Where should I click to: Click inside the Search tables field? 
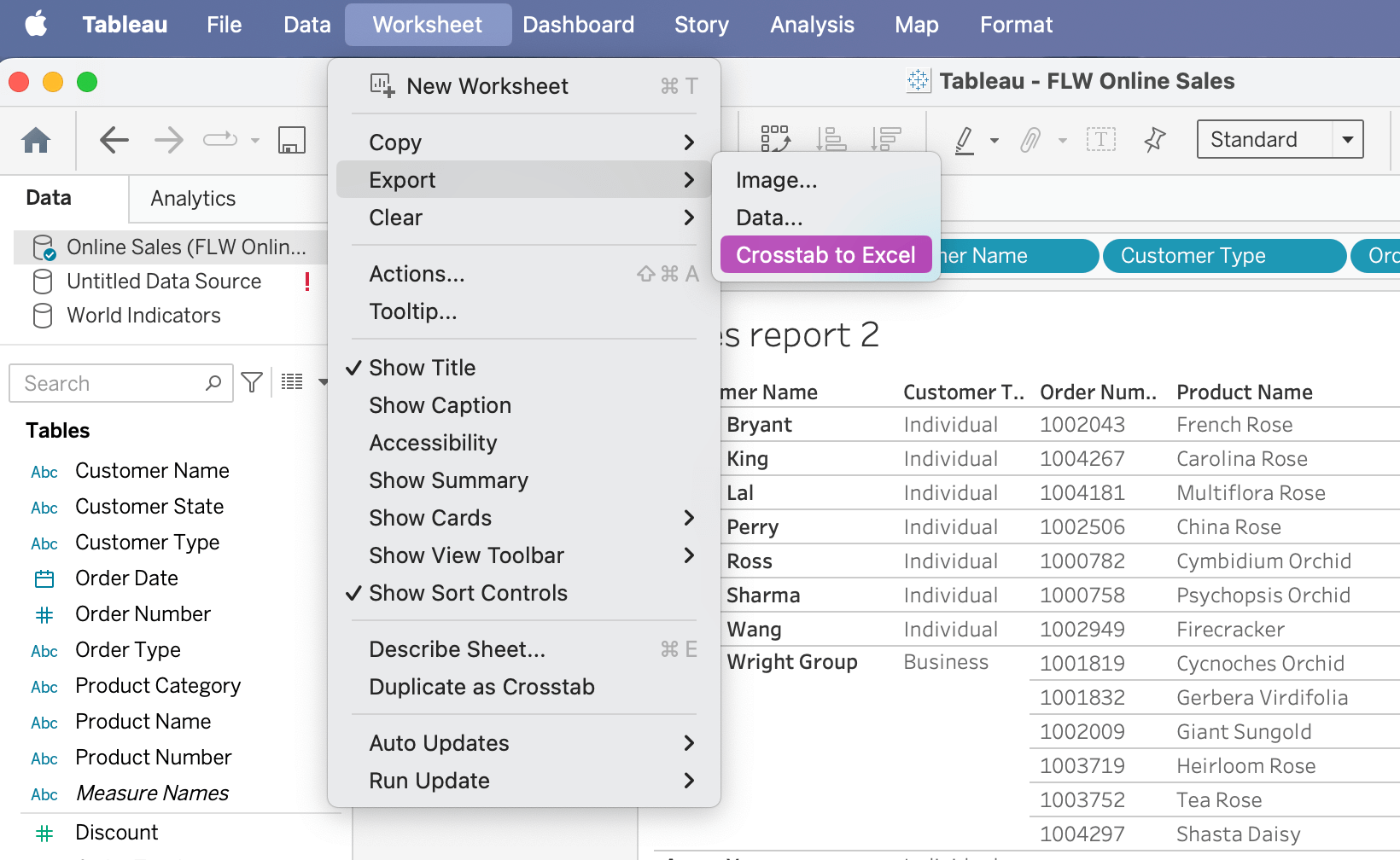click(111, 382)
